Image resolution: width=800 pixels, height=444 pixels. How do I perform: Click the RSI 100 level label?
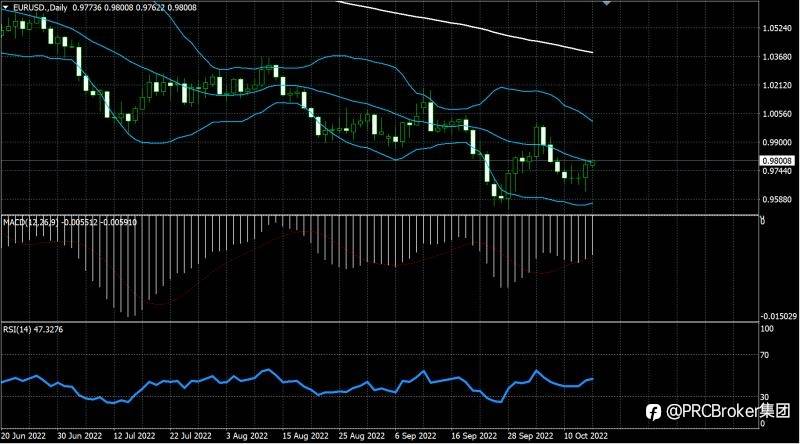point(767,329)
